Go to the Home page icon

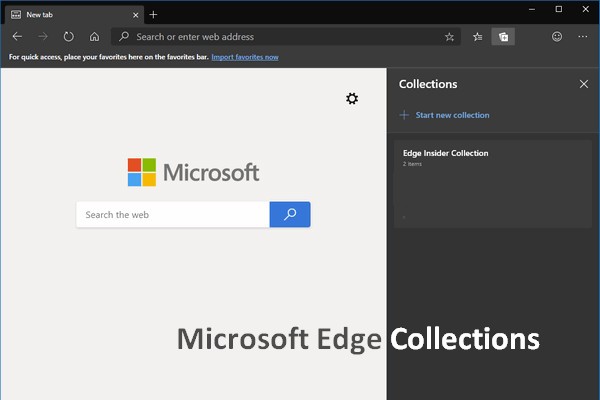coord(94,37)
